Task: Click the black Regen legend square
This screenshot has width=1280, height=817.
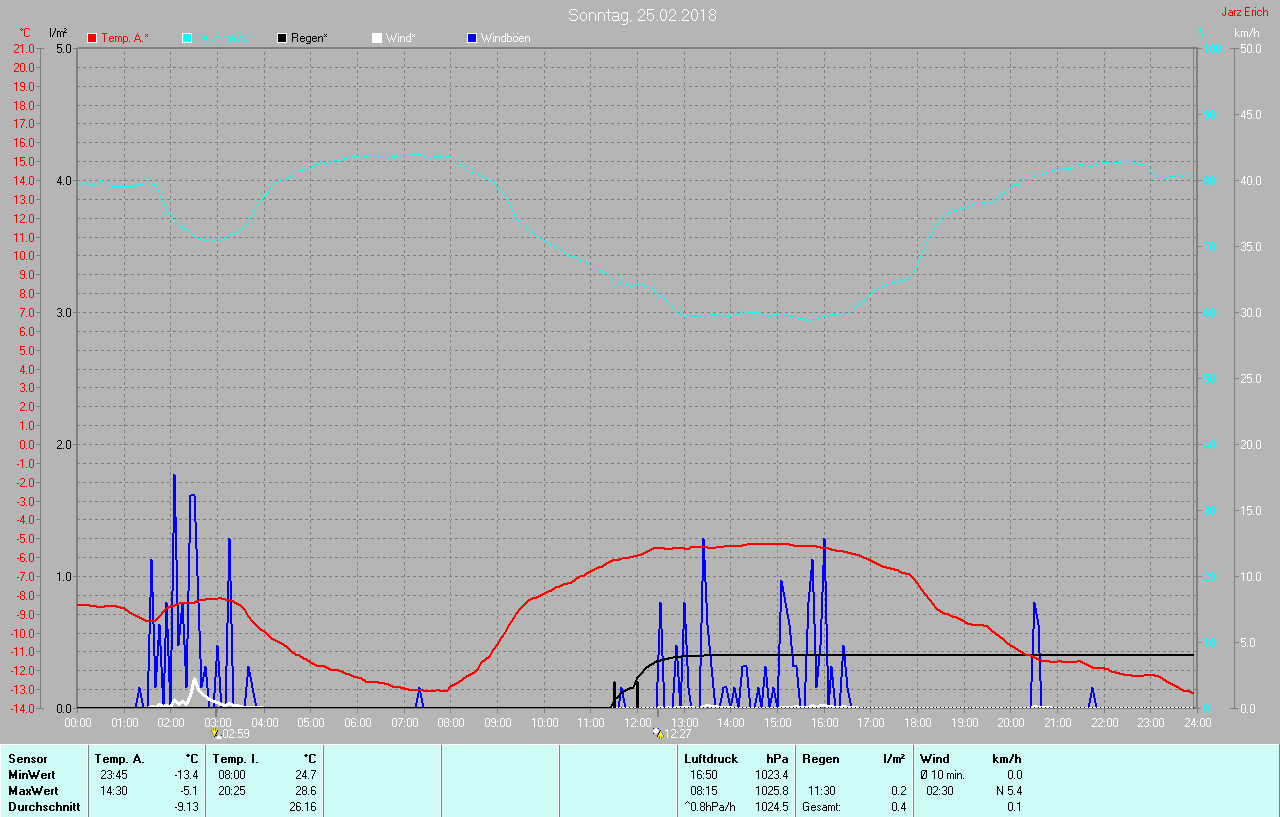Action: click(x=282, y=38)
